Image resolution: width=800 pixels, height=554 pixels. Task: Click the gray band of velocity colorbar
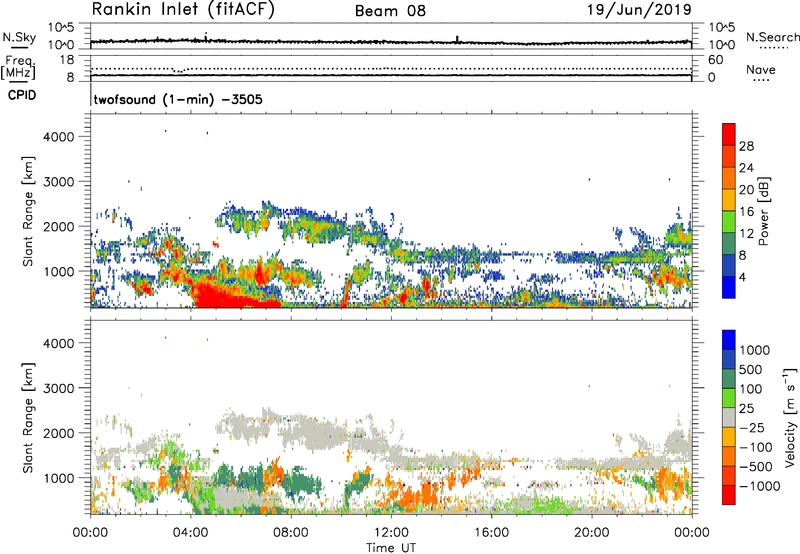[729, 417]
